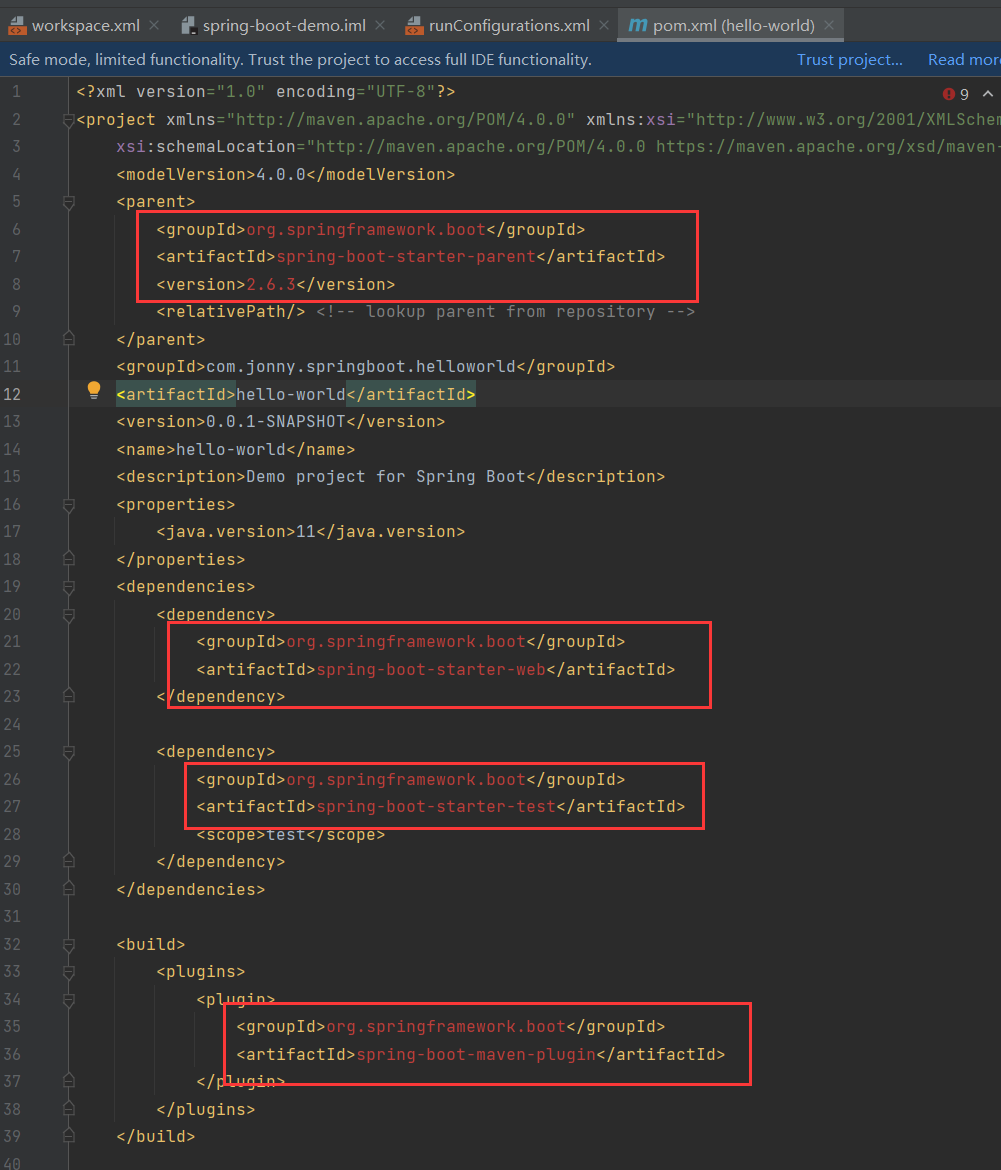Click line number 26 in the gutter
This screenshot has height=1170, width=1001.
click(x=13, y=779)
